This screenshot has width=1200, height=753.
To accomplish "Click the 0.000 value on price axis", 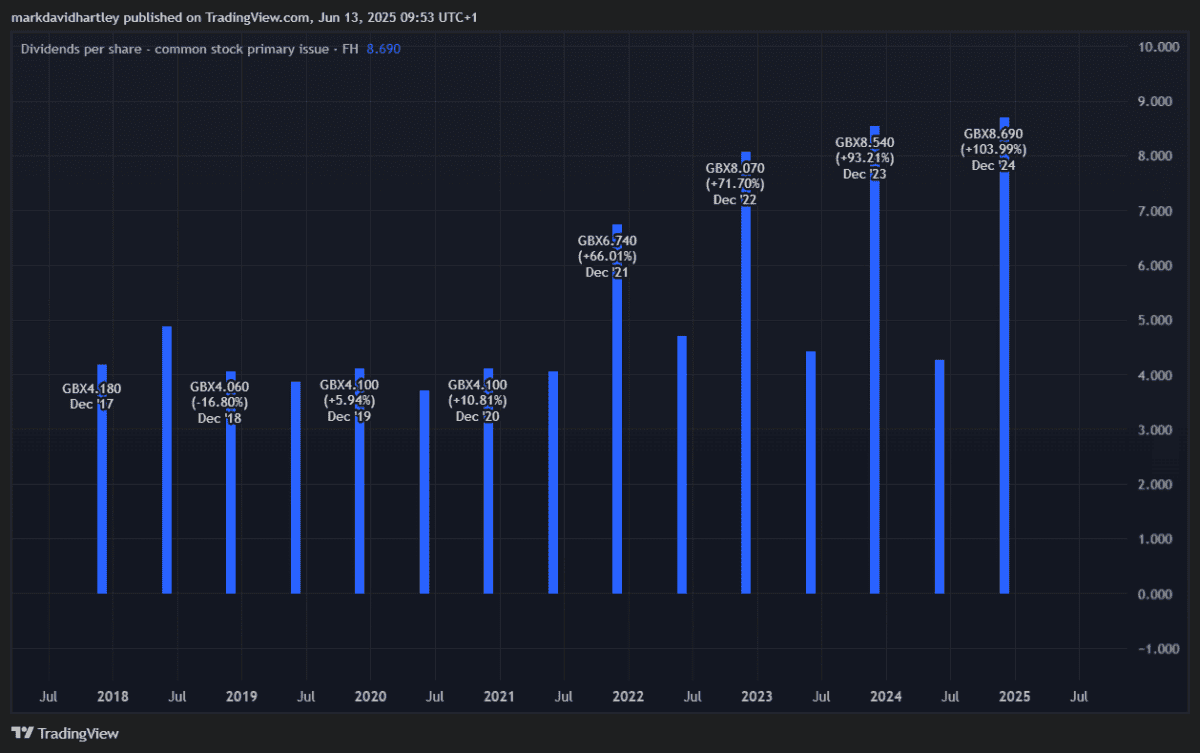I will pyautogui.click(x=1162, y=594).
